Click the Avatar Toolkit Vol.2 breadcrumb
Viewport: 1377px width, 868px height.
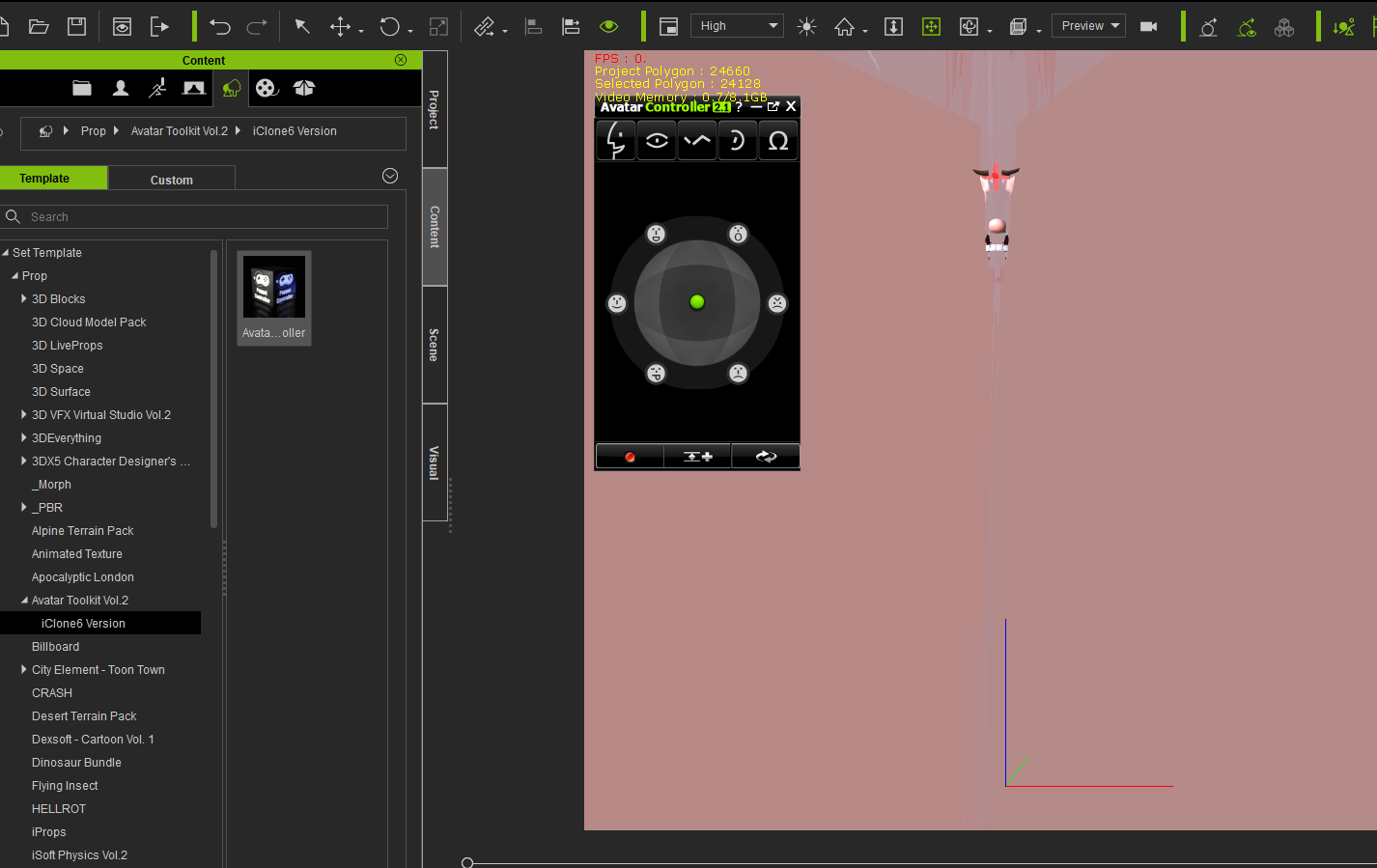(x=180, y=131)
